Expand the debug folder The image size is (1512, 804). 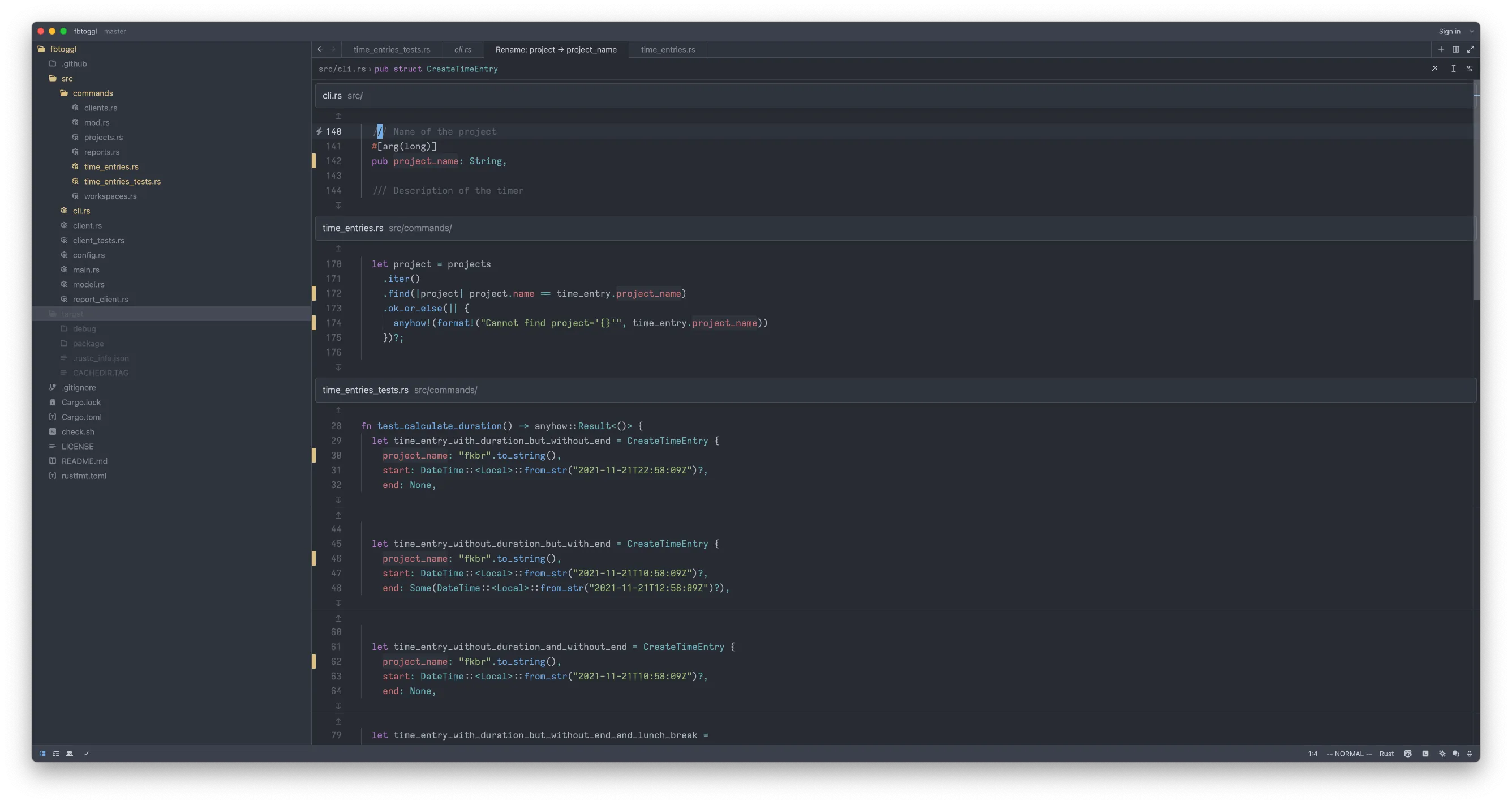point(172,328)
